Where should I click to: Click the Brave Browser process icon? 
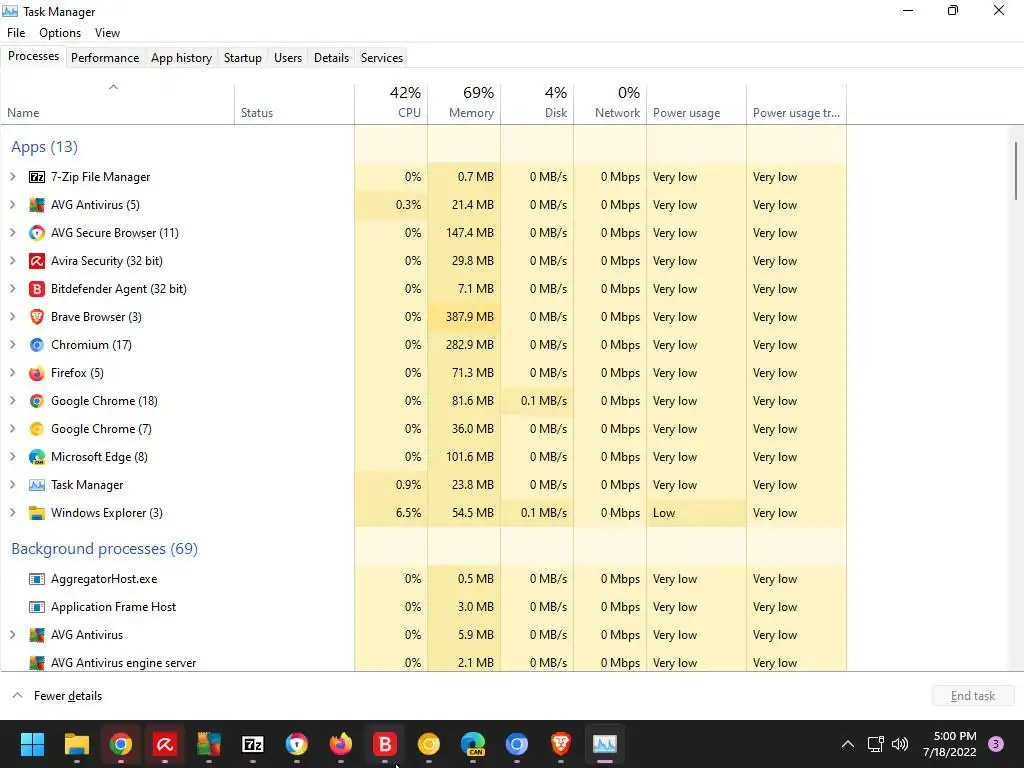pos(37,317)
